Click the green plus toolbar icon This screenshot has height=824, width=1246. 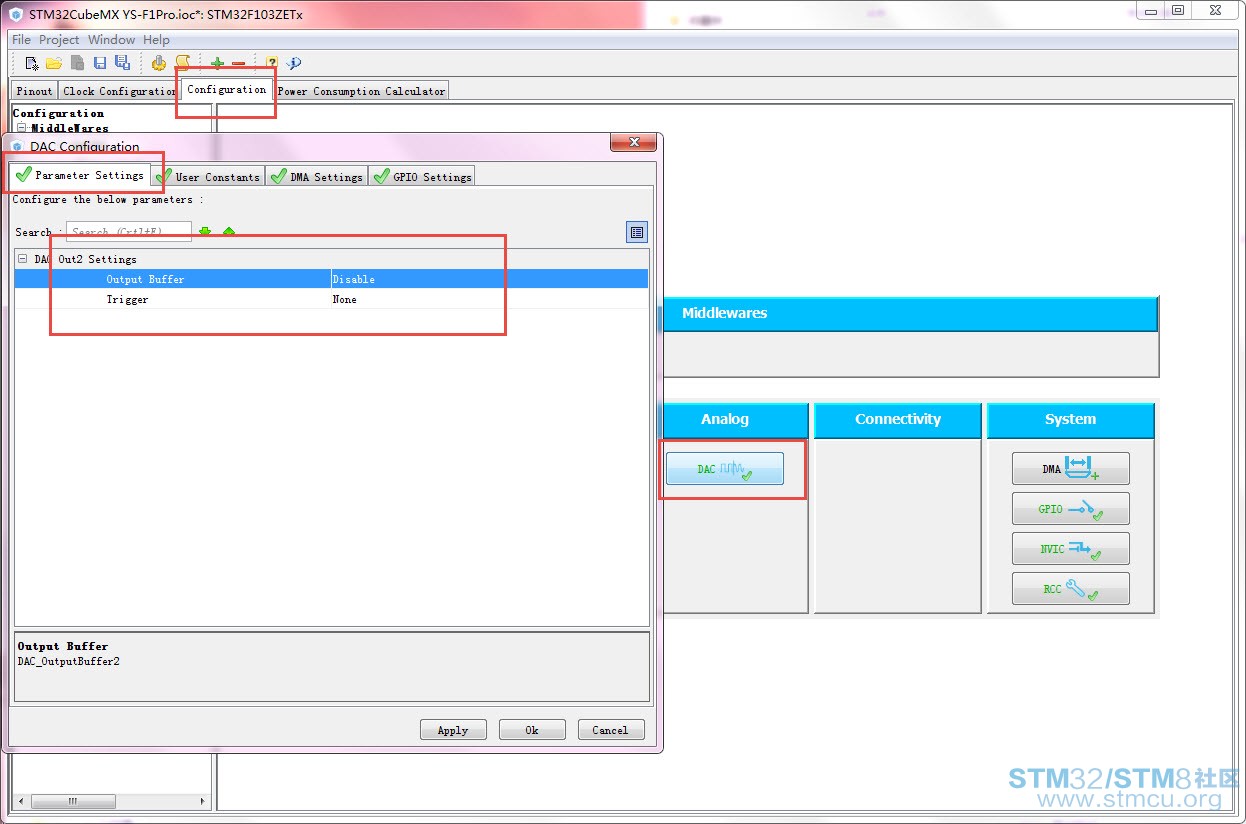(x=217, y=63)
